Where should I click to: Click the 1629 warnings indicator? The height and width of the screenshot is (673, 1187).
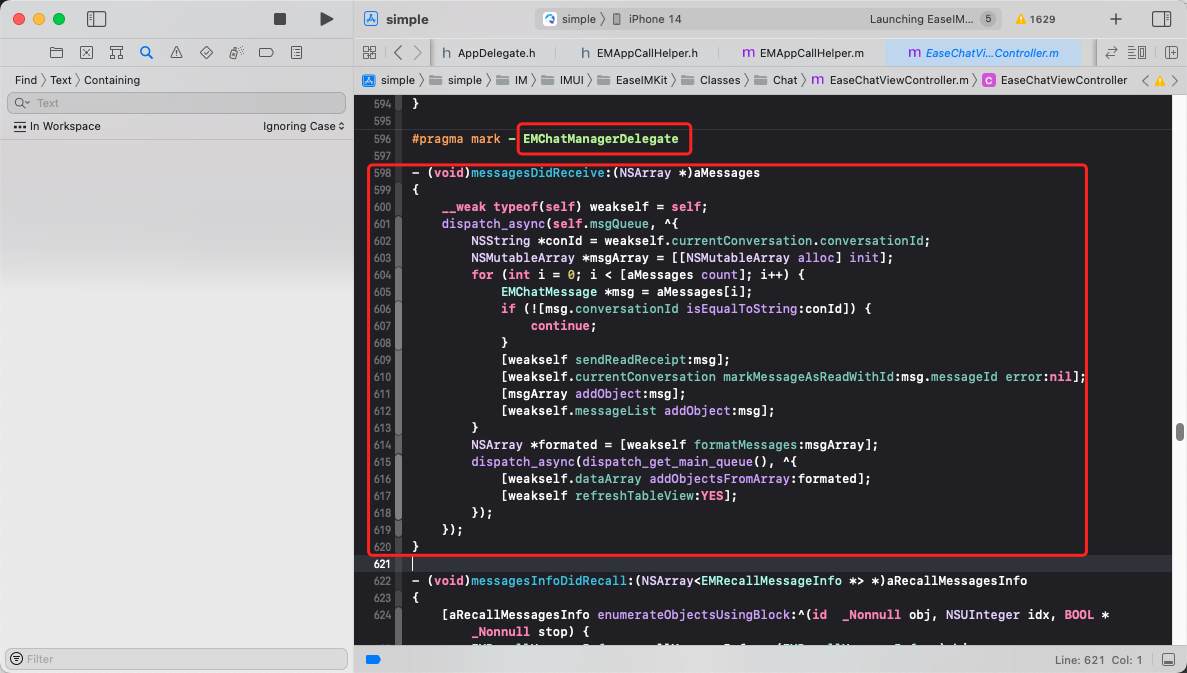1035,19
